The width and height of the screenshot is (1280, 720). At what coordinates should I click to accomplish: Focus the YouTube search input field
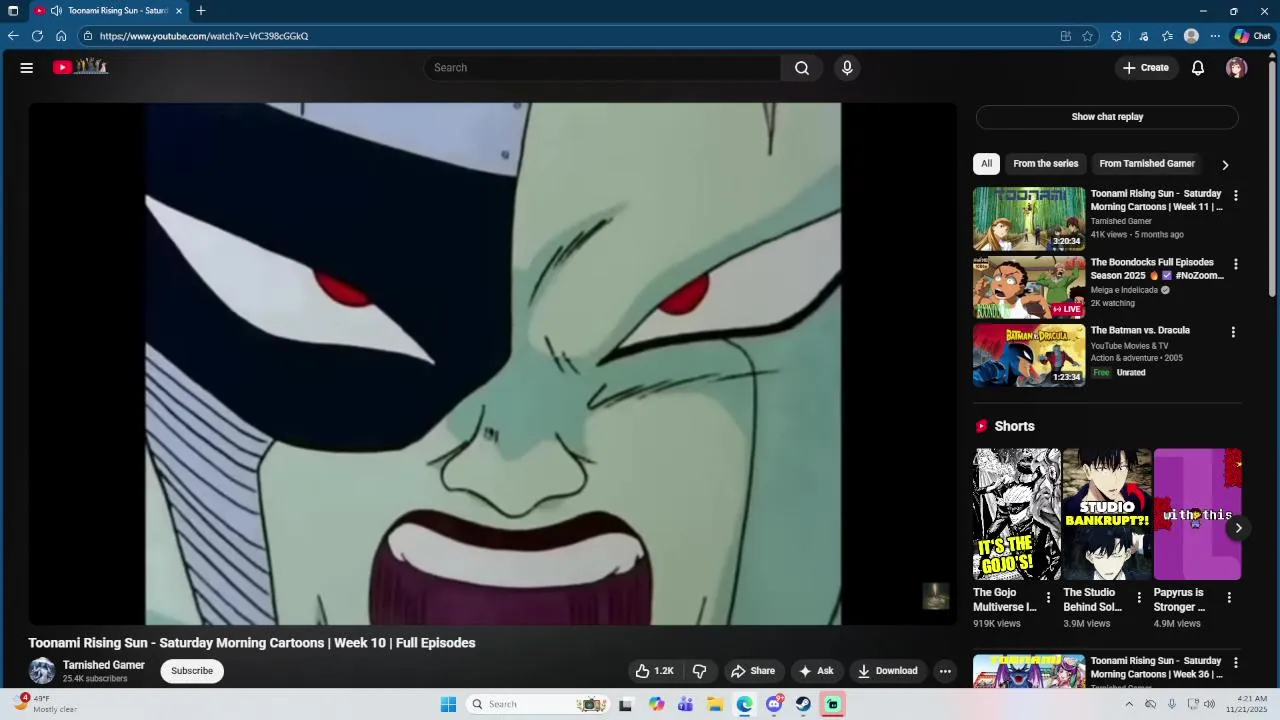[602, 68]
